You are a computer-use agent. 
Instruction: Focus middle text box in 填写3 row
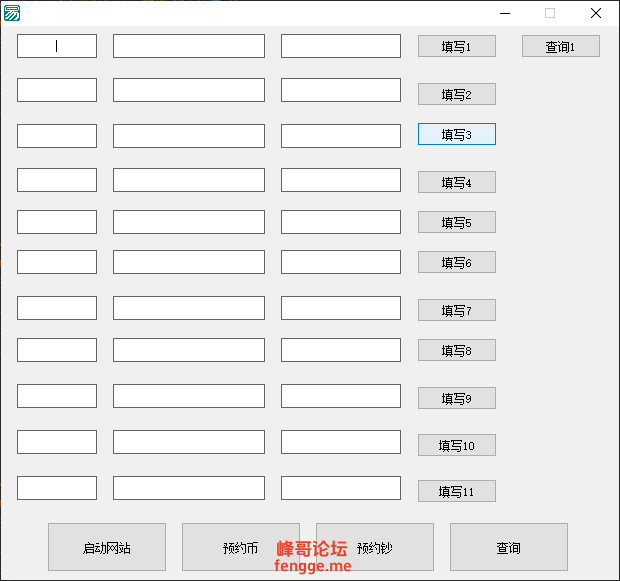[189, 136]
